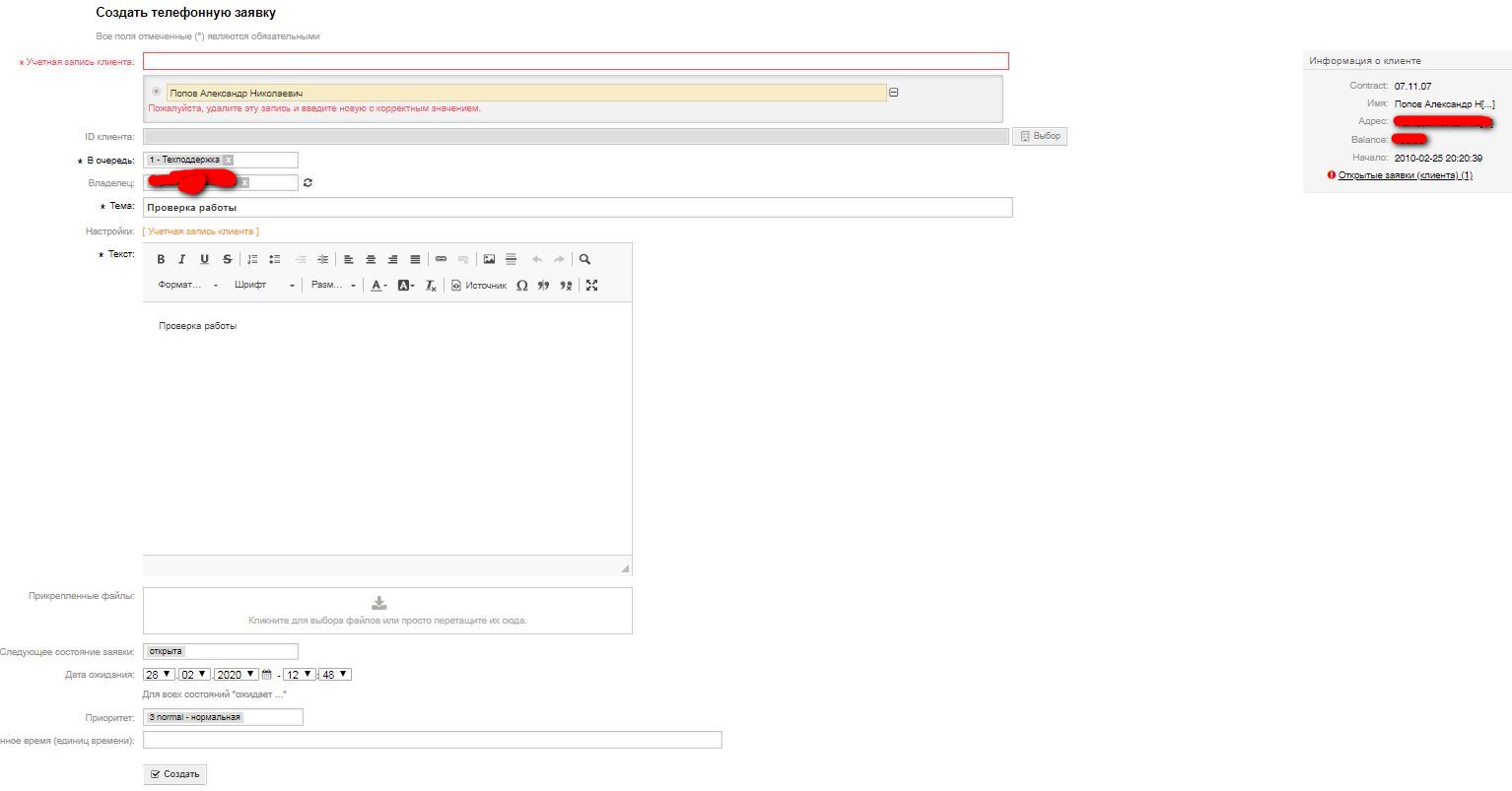Open the wait date month dropdown showing 02
1512x791 pixels.
194,675
